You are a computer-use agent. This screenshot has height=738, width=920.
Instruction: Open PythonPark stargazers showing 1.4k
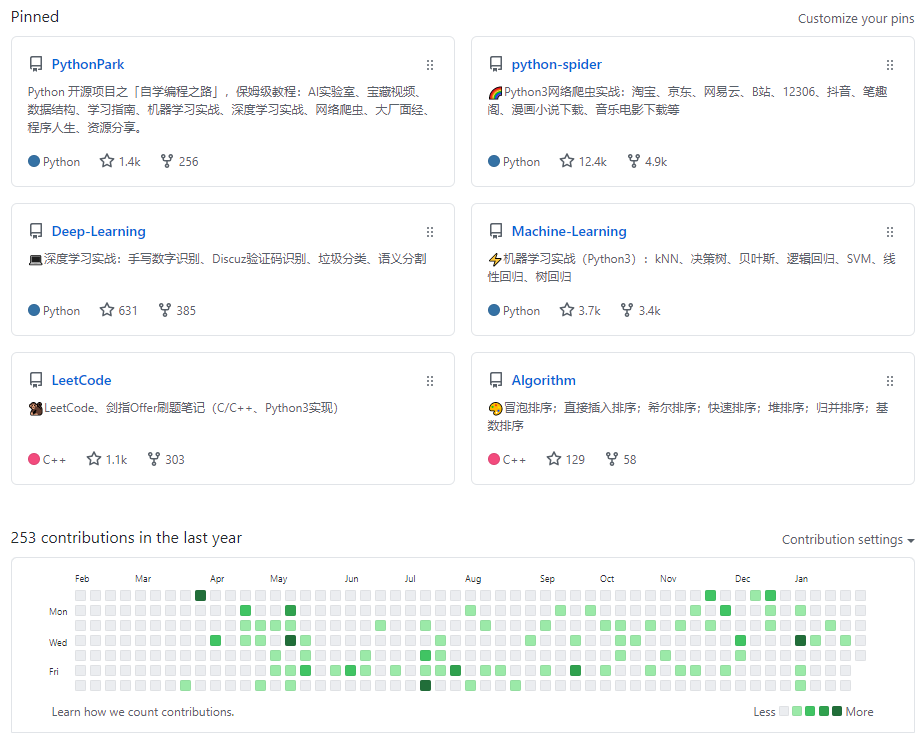(120, 161)
